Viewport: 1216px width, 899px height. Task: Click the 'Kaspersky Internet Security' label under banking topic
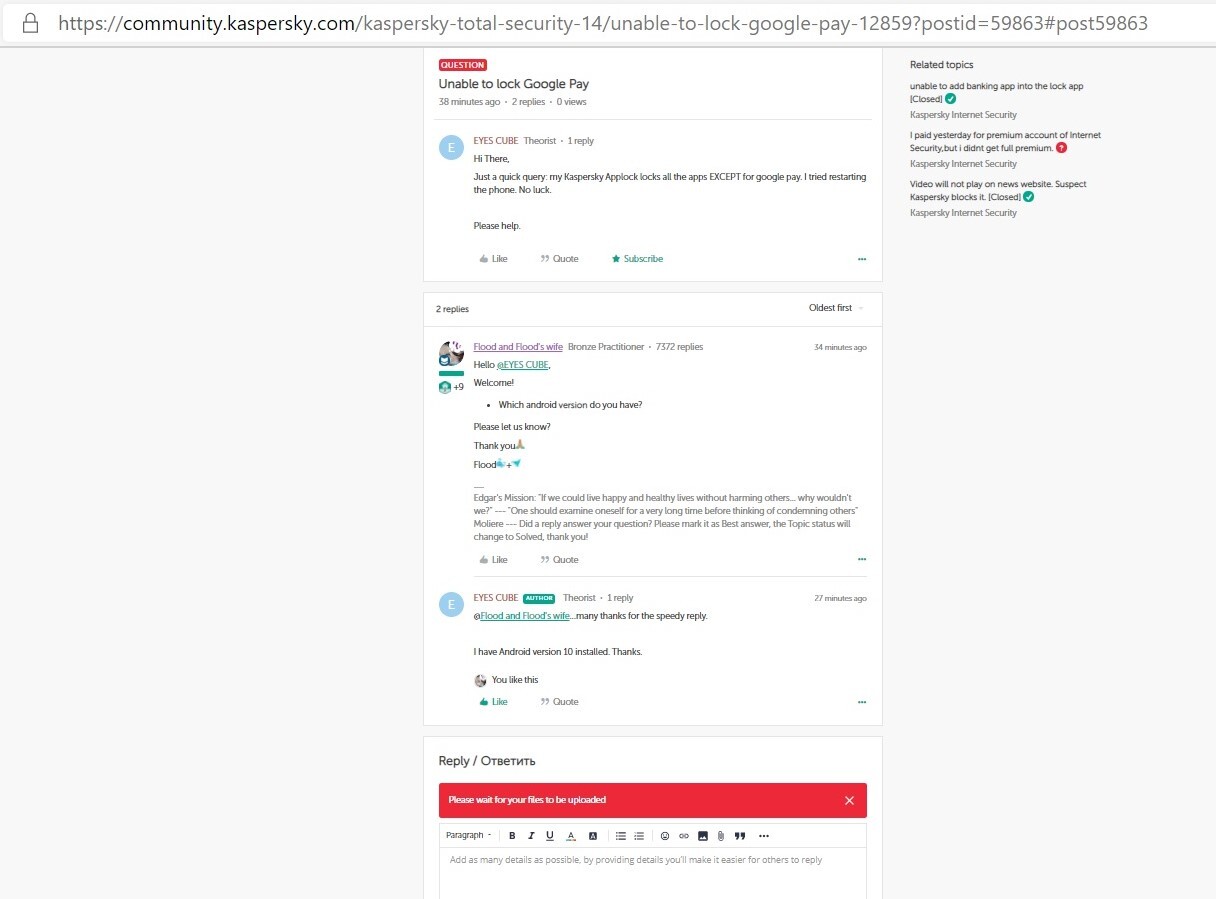click(963, 115)
